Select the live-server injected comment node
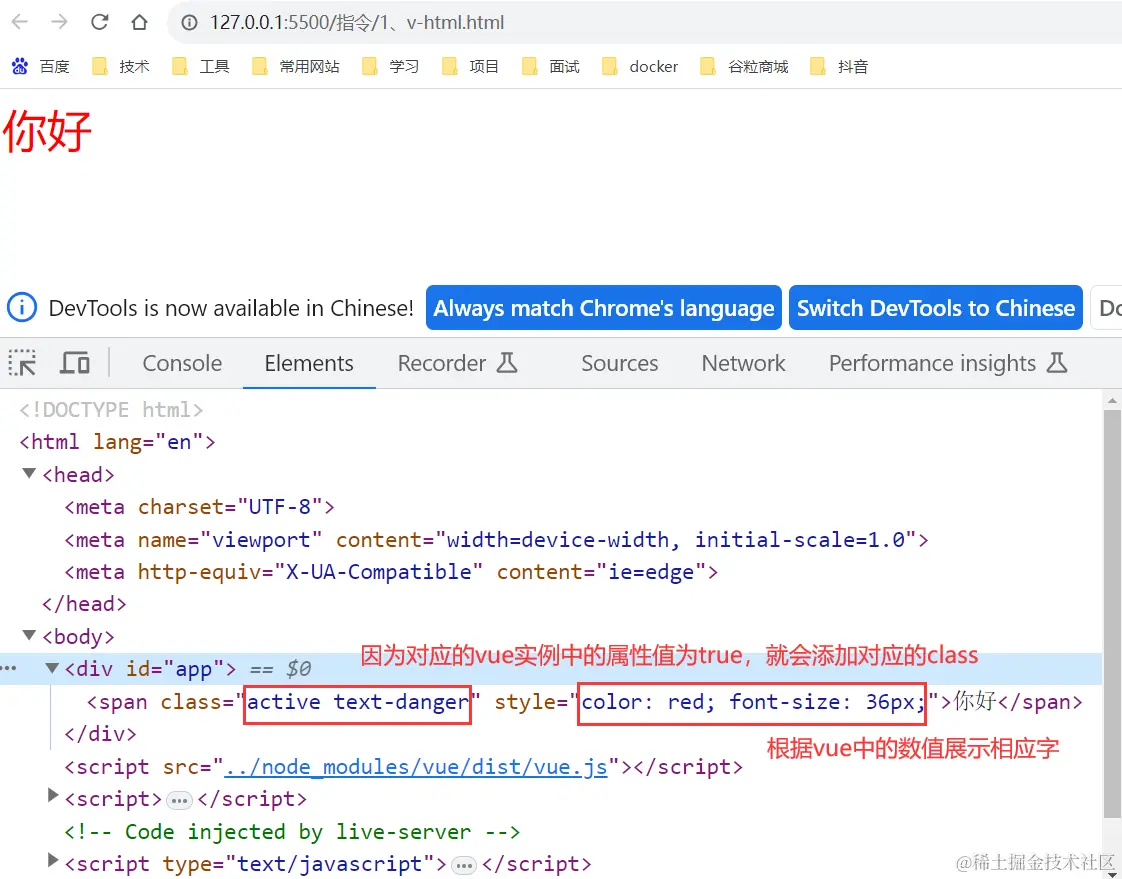This screenshot has height=879, width=1122. click(292, 831)
